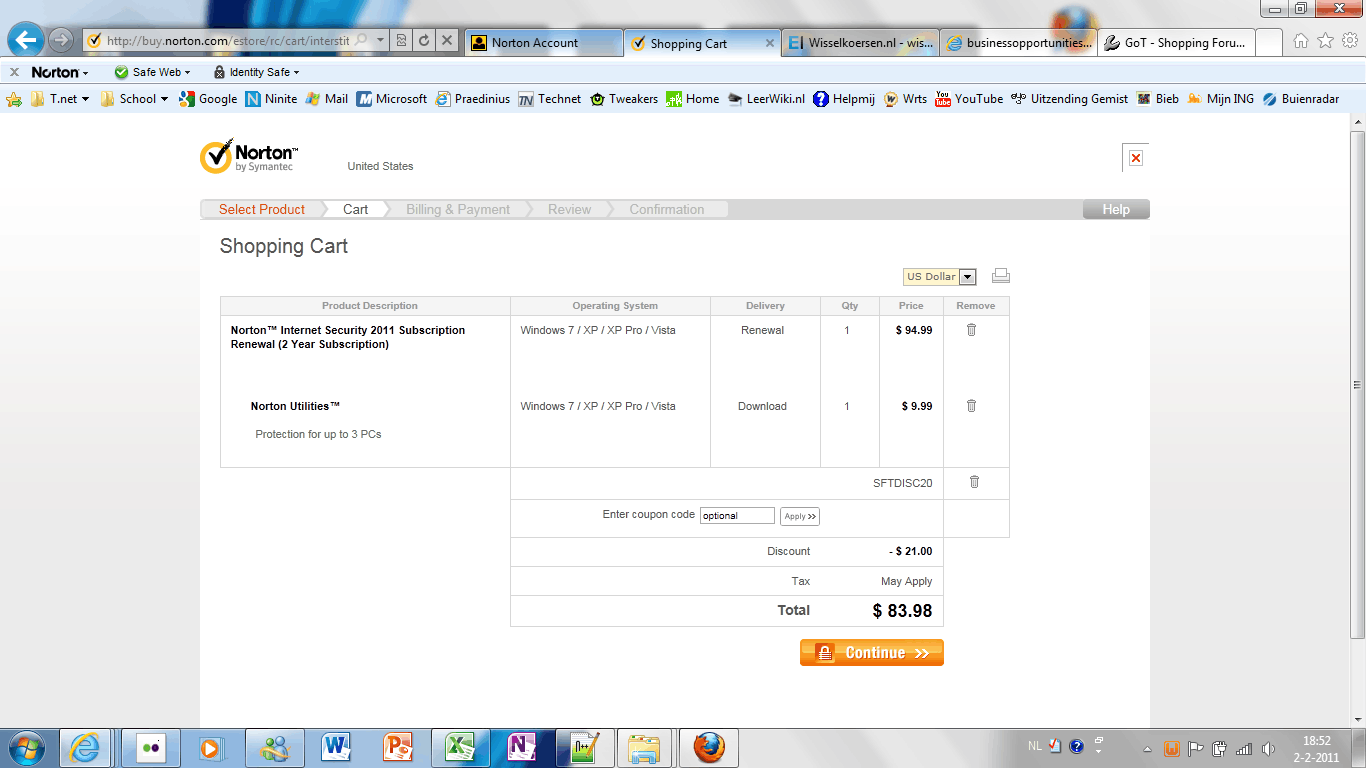
Task: Go back with the browser back arrow
Action: 25,40
